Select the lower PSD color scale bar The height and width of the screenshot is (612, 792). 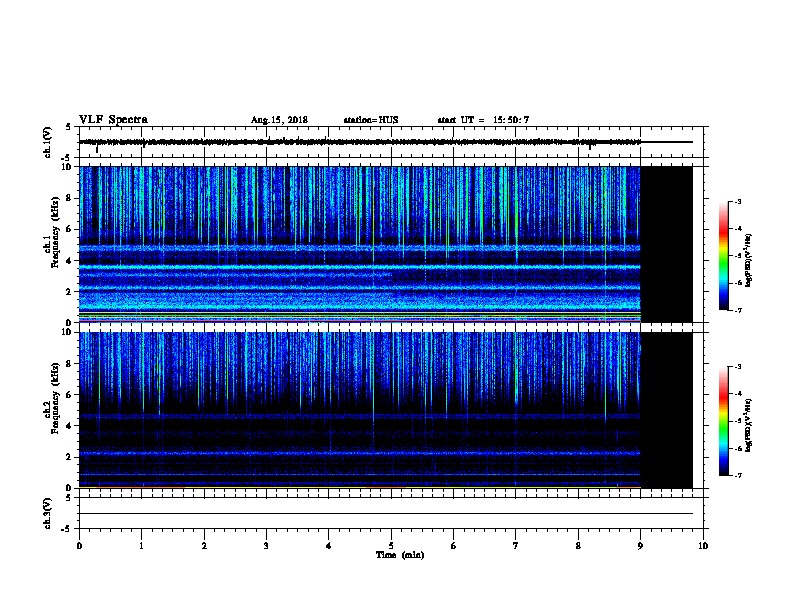(723, 421)
